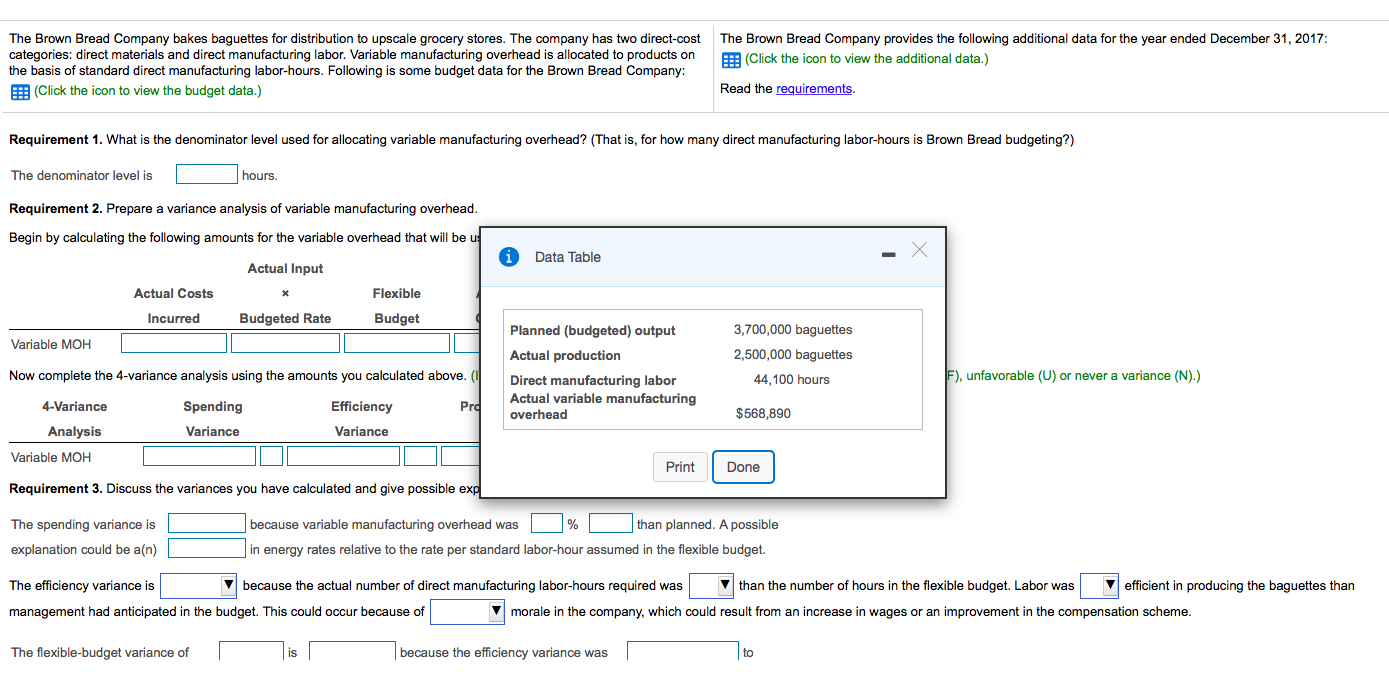
Task: Click field after 'because the efficiency variance was'
Action: 682,652
